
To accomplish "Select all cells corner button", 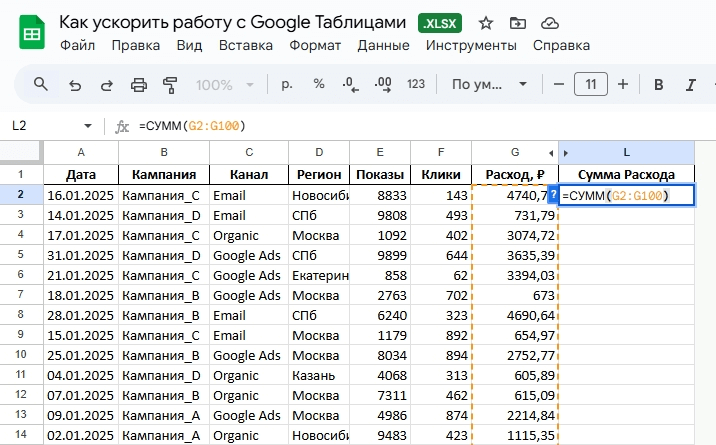I will tap(21, 152).
